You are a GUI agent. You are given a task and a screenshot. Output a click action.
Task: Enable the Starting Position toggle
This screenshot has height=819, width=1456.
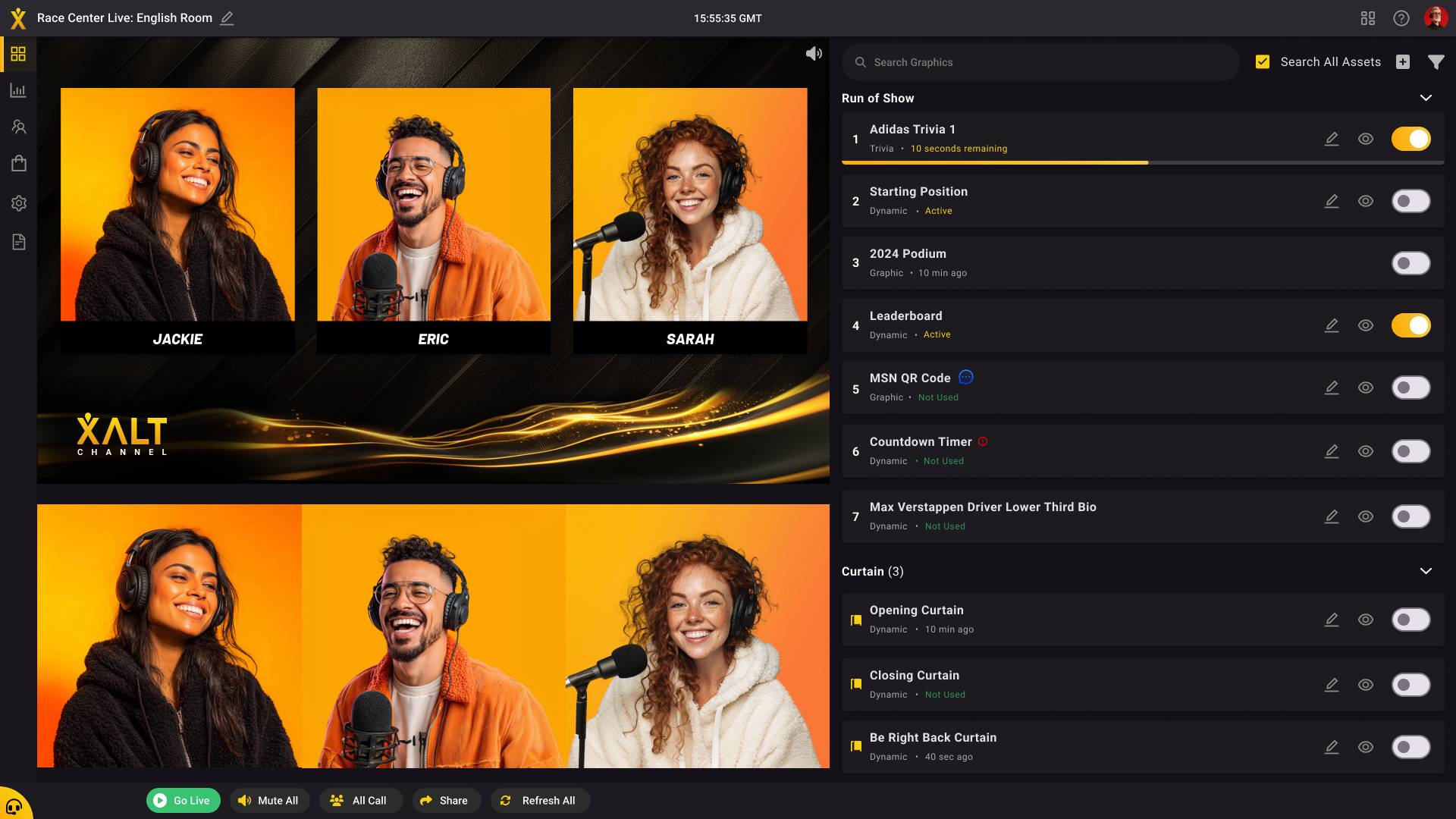point(1410,201)
